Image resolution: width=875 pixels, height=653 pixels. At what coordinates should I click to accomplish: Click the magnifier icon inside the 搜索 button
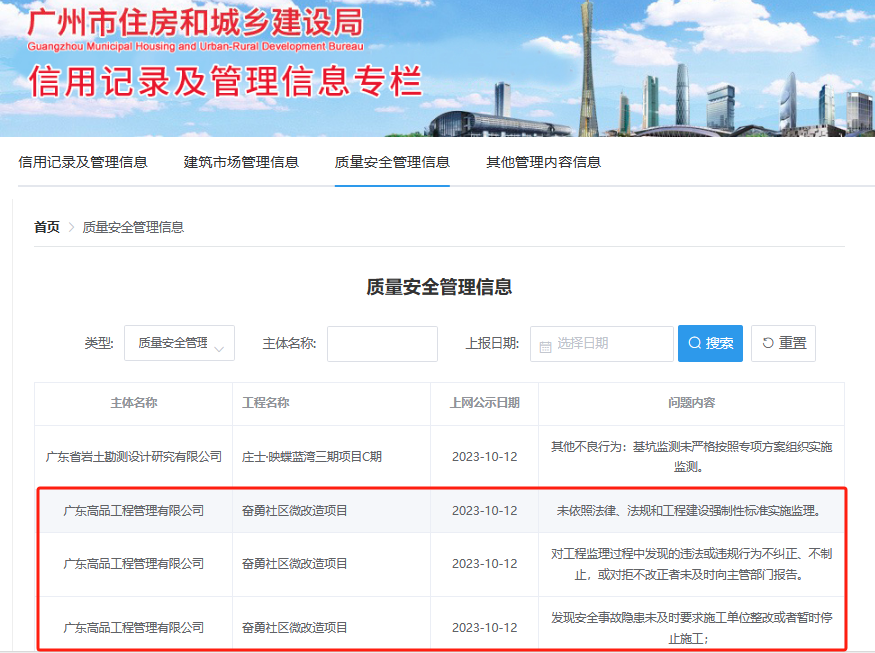[693, 343]
